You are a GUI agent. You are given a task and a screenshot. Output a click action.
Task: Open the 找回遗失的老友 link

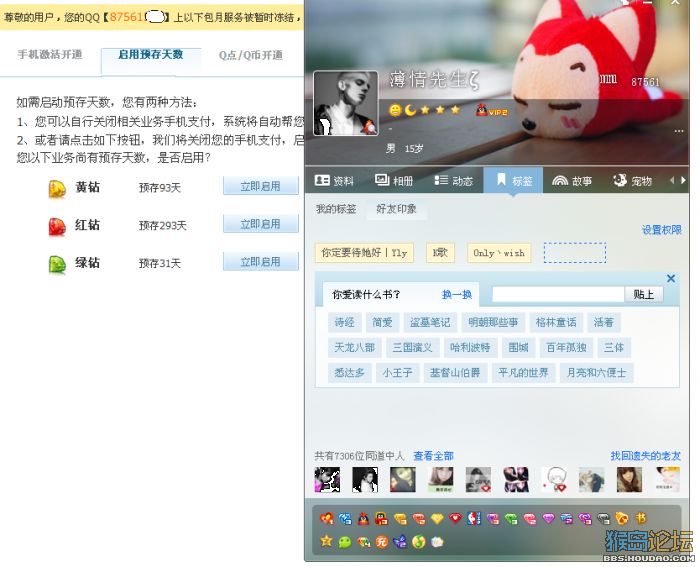coord(646,456)
